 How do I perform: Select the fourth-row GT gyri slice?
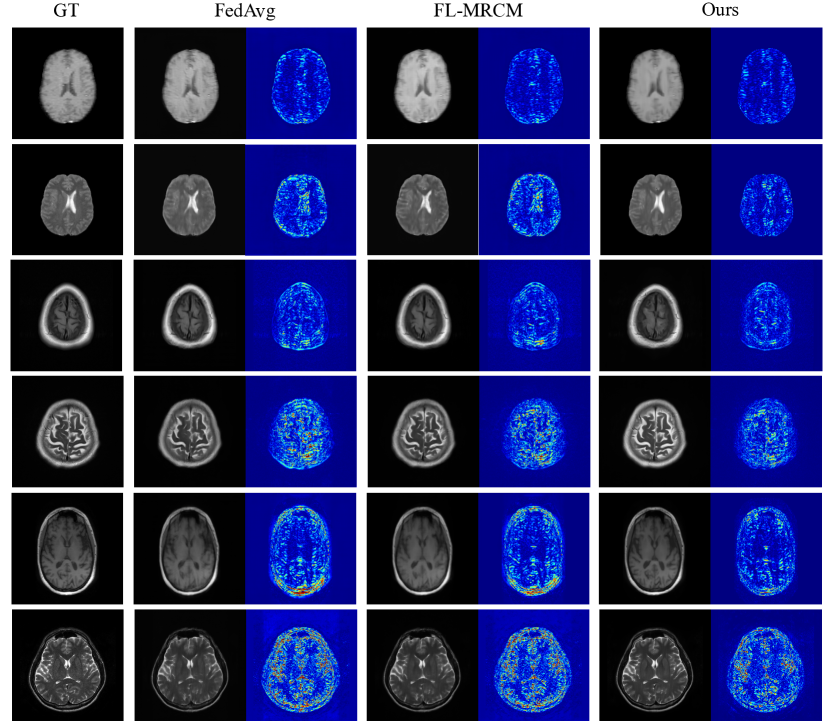(68, 431)
